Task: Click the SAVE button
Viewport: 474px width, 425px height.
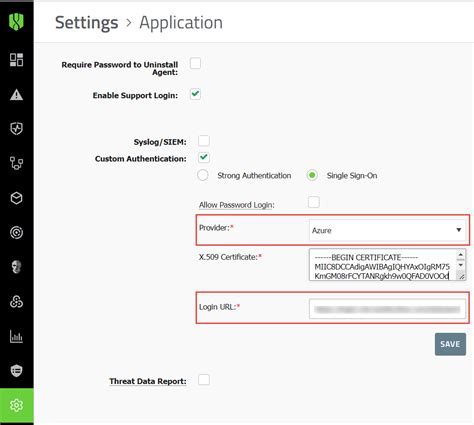Action: [450, 344]
